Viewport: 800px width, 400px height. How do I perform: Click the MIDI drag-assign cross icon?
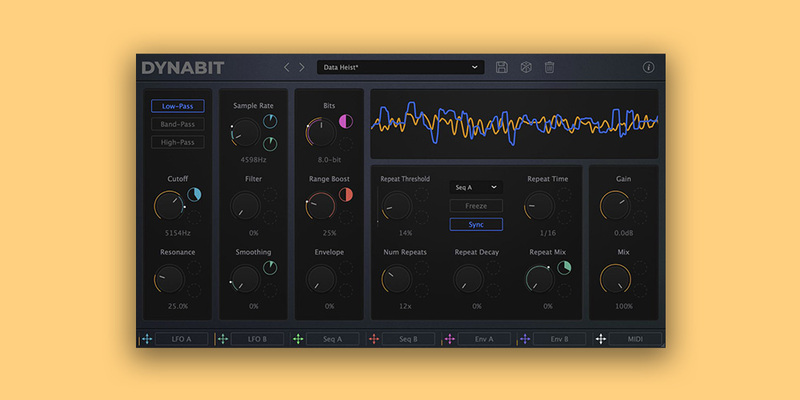tap(601, 339)
